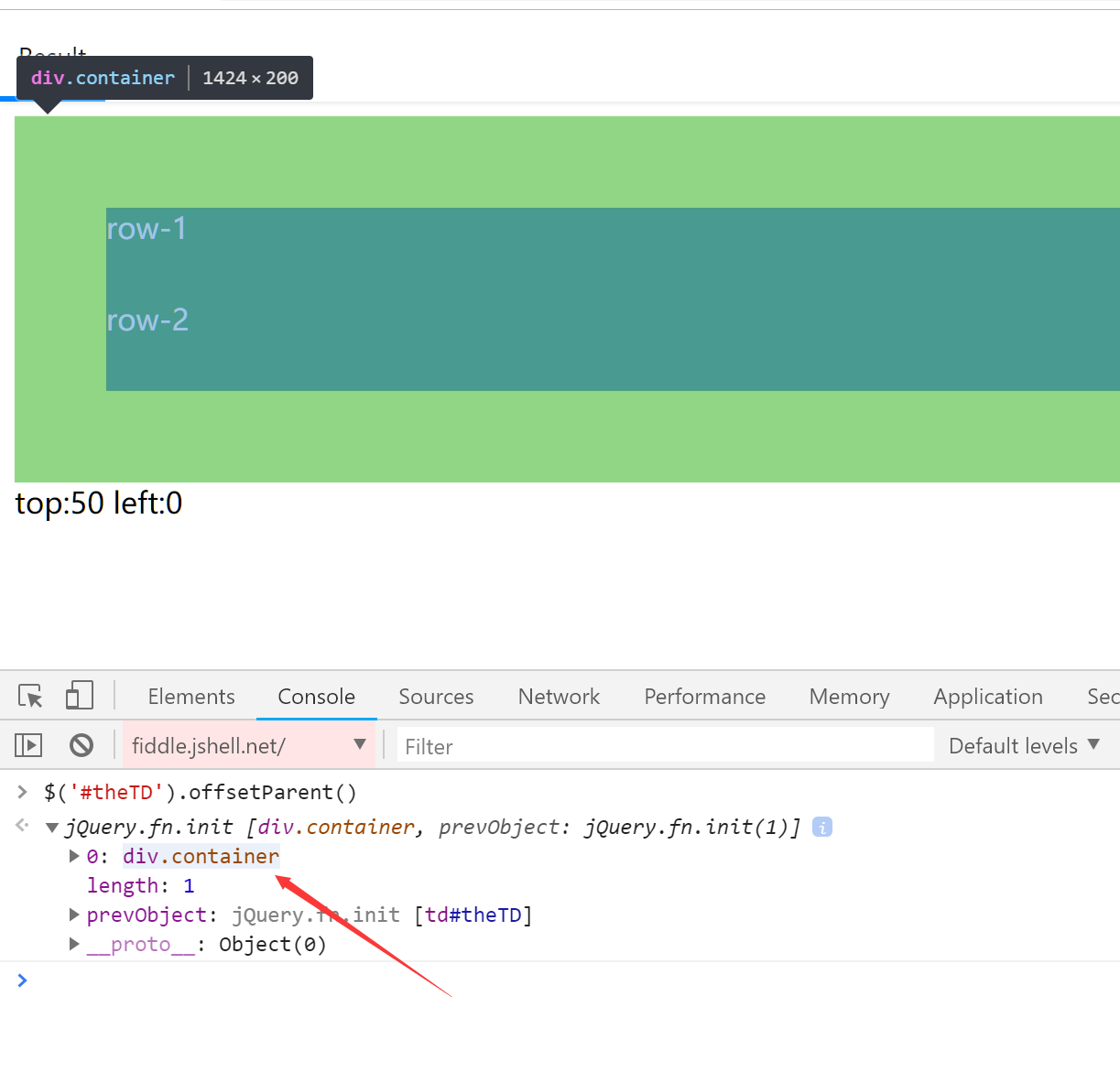Open the Application tab
The image size is (1120, 1072).
[x=987, y=697]
